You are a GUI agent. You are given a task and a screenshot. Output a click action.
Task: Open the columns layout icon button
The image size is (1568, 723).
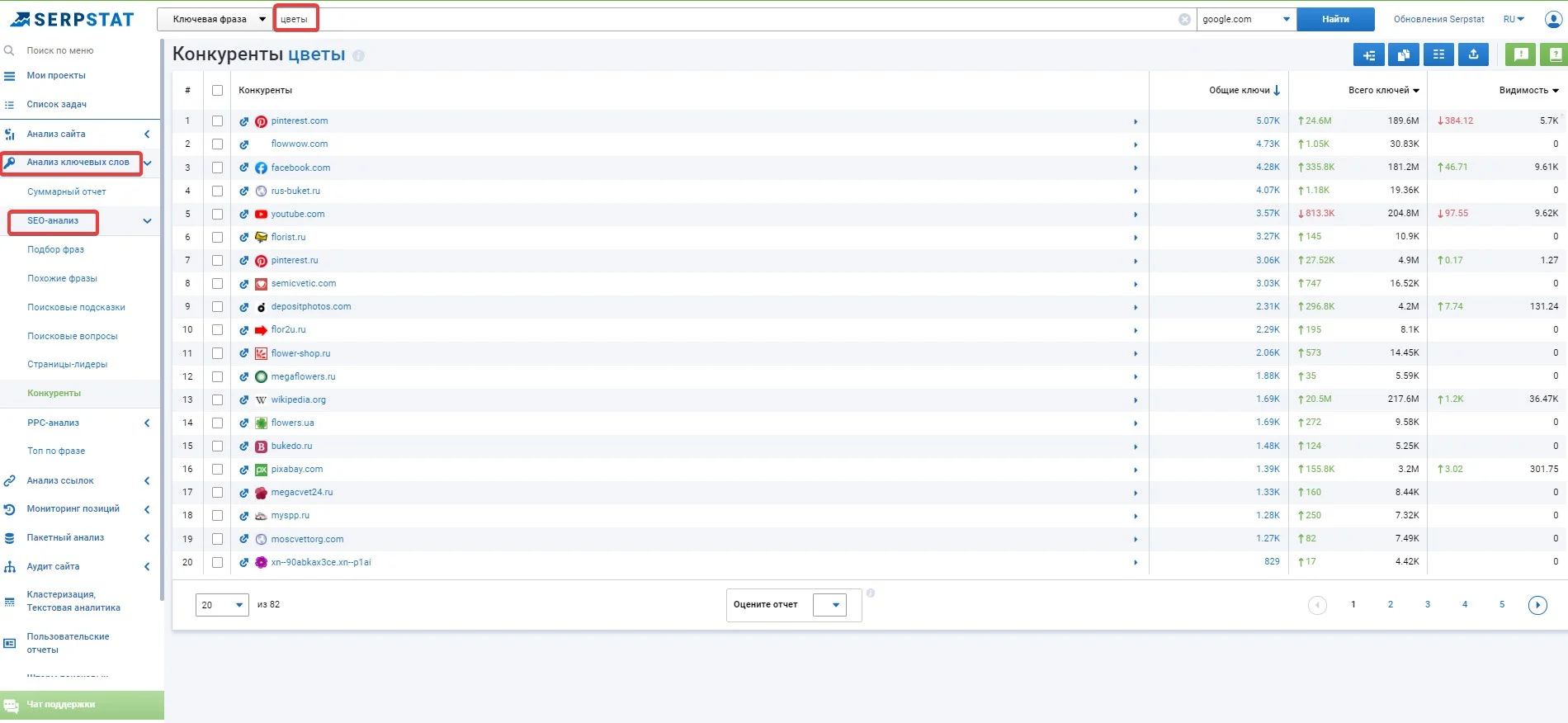pos(1438,54)
